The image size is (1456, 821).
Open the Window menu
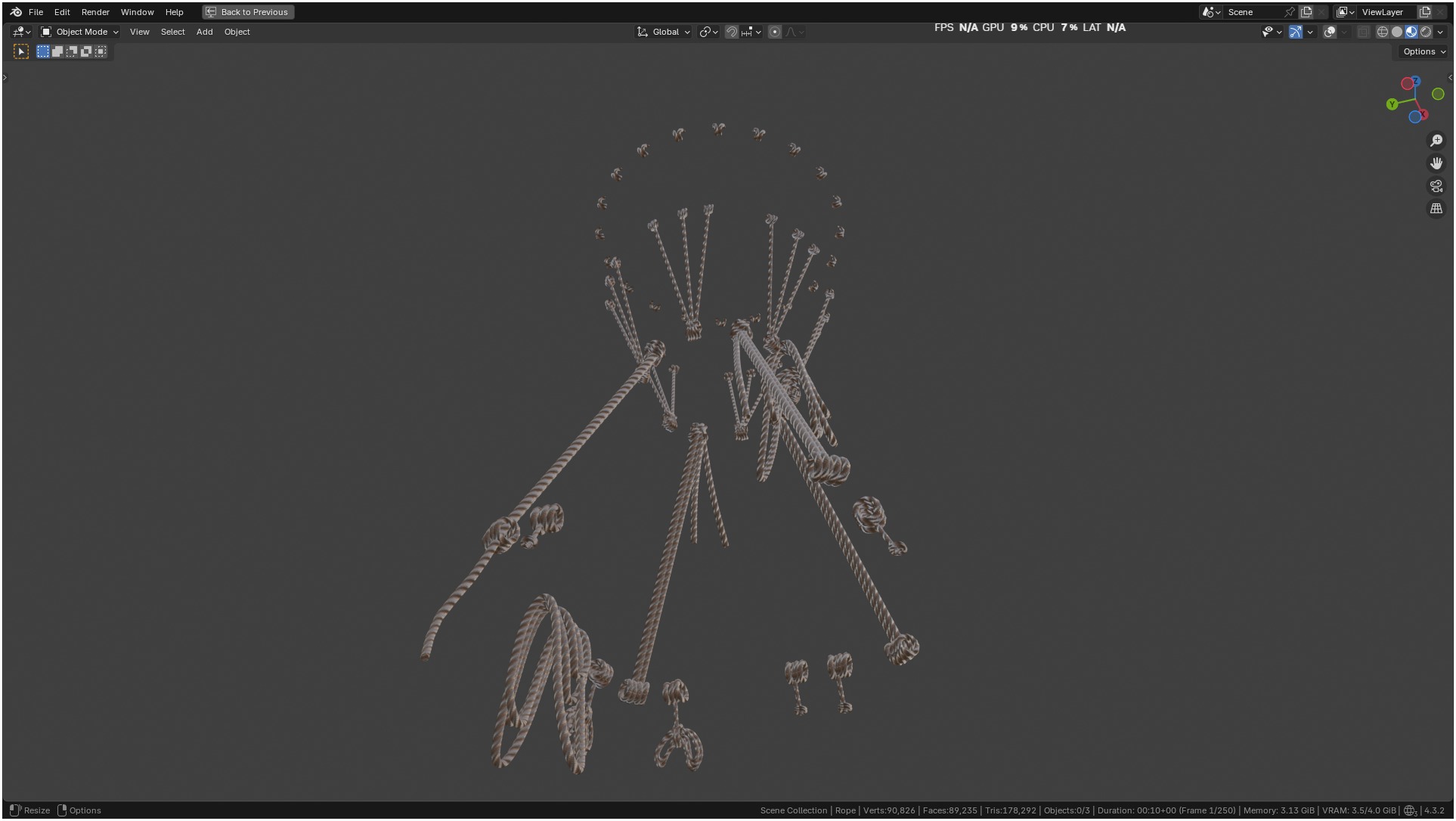click(137, 12)
